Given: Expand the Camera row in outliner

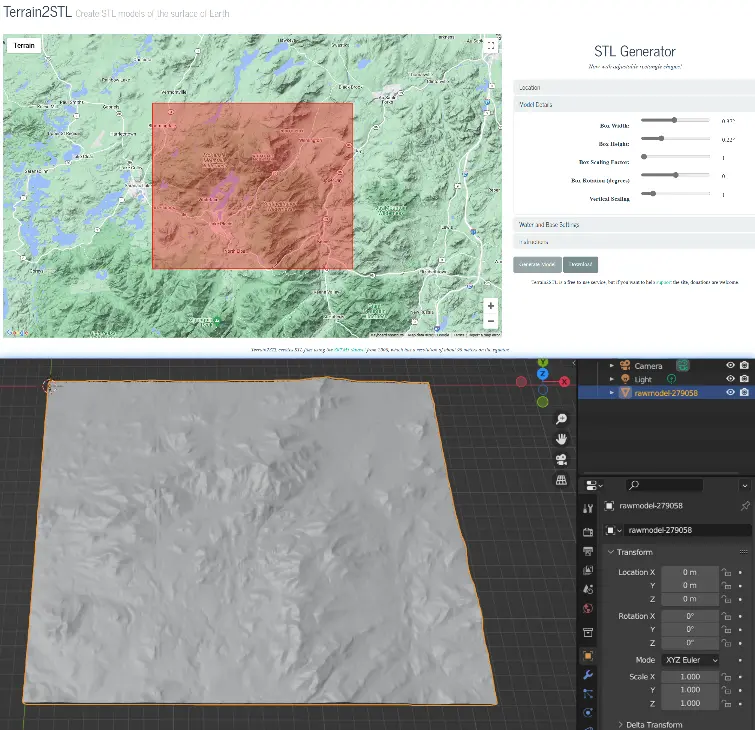Looking at the screenshot, I should (612, 365).
